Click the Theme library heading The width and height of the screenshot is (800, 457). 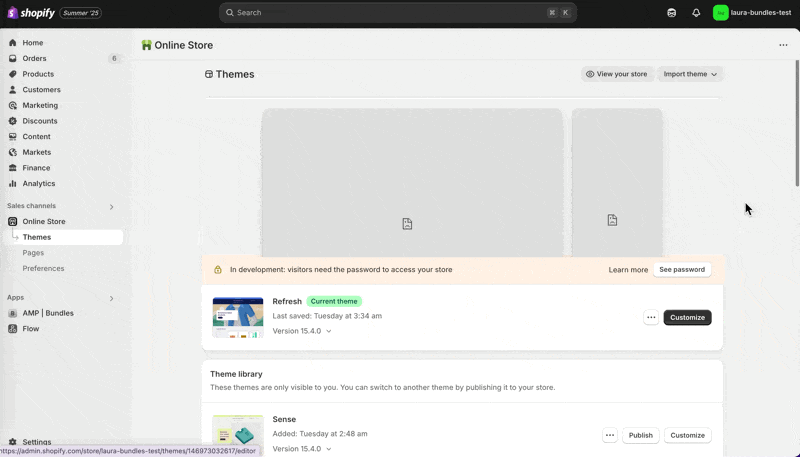pyautogui.click(x=236, y=374)
